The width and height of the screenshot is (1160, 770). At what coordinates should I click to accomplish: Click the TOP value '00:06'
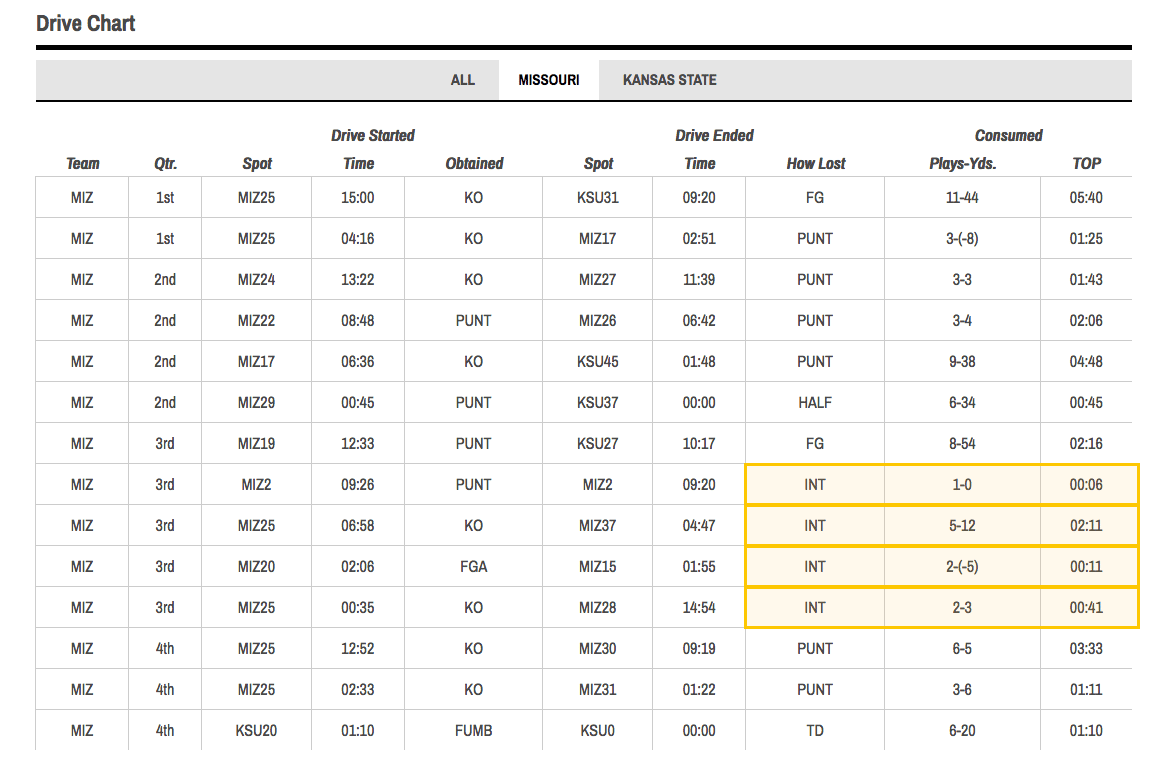[1086, 484]
